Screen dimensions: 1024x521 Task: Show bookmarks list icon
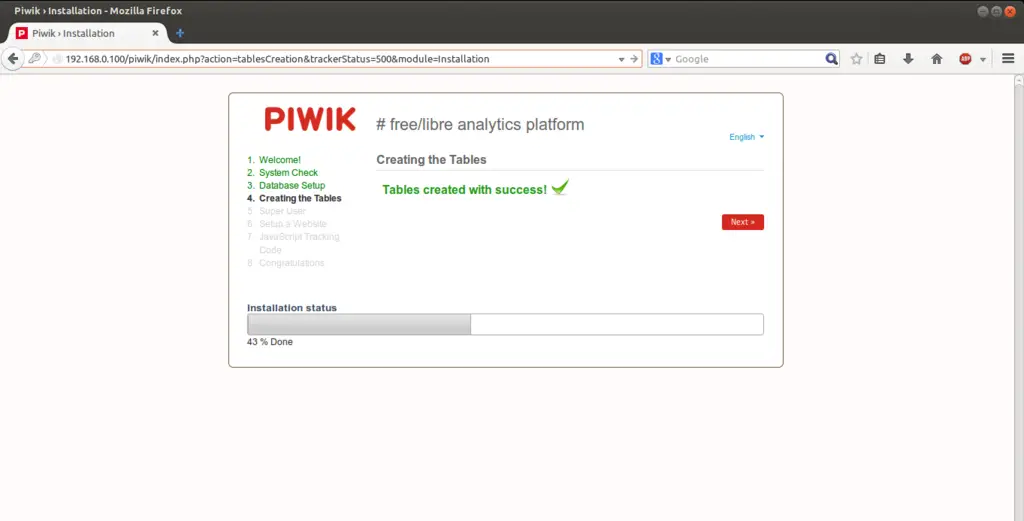click(880, 59)
